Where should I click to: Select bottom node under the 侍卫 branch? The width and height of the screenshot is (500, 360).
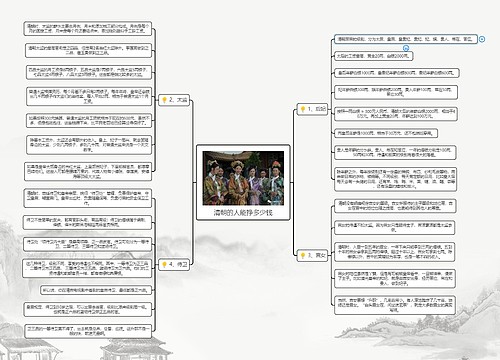pos(88,331)
